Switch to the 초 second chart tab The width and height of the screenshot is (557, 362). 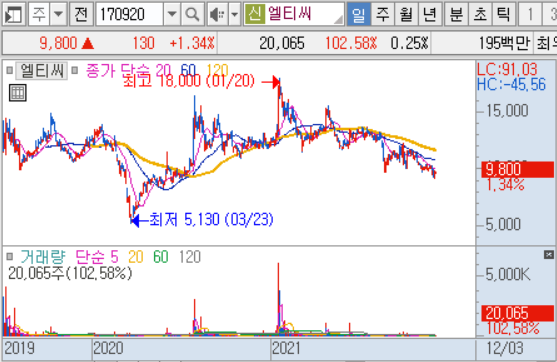480,14
